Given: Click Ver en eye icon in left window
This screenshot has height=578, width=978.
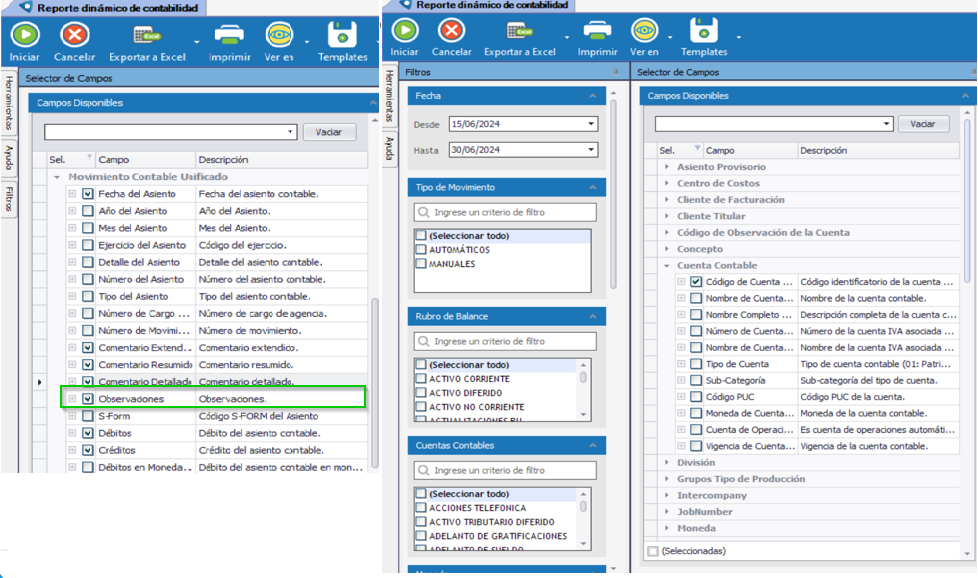Looking at the screenshot, I should [279, 35].
